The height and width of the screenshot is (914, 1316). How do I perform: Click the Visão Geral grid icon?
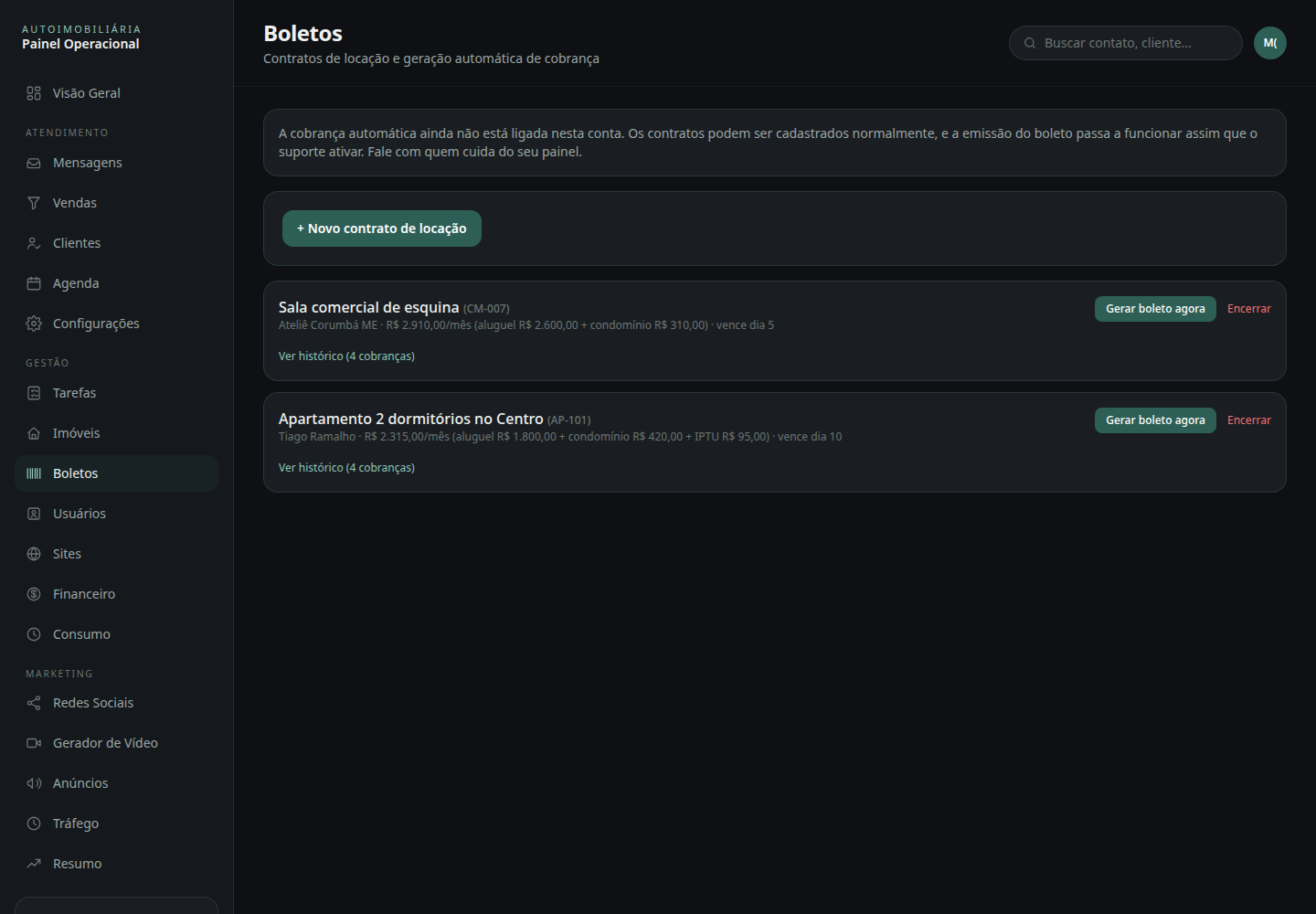pos(34,93)
